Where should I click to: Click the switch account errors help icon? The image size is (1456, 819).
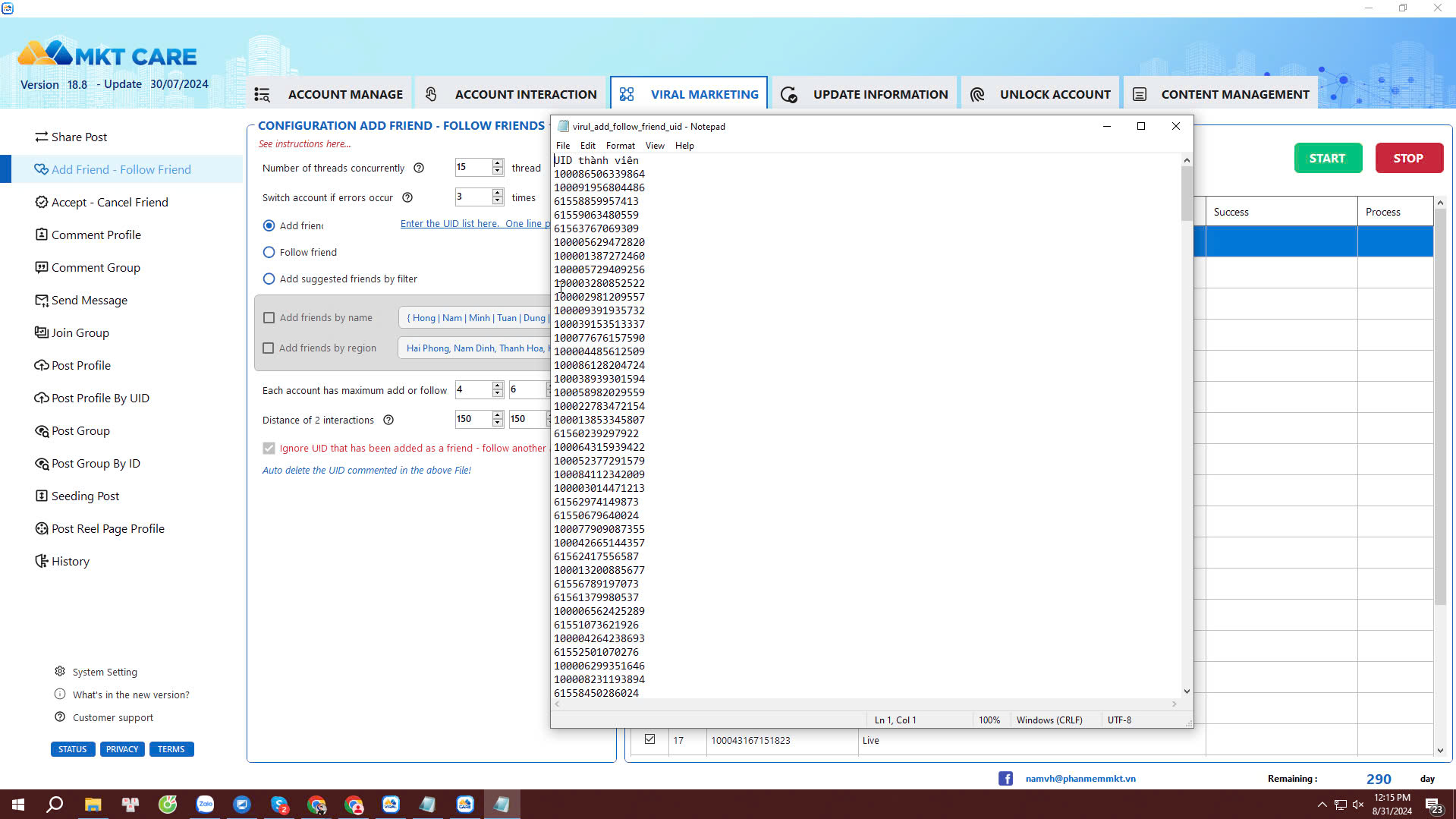click(407, 197)
